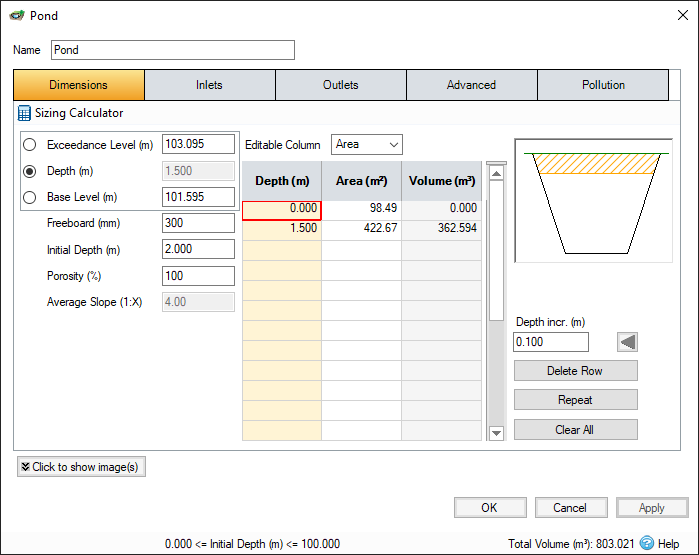The image size is (699, 555).
Task: Select the Exceedance Level radio button
Action: tap(30, 144)
